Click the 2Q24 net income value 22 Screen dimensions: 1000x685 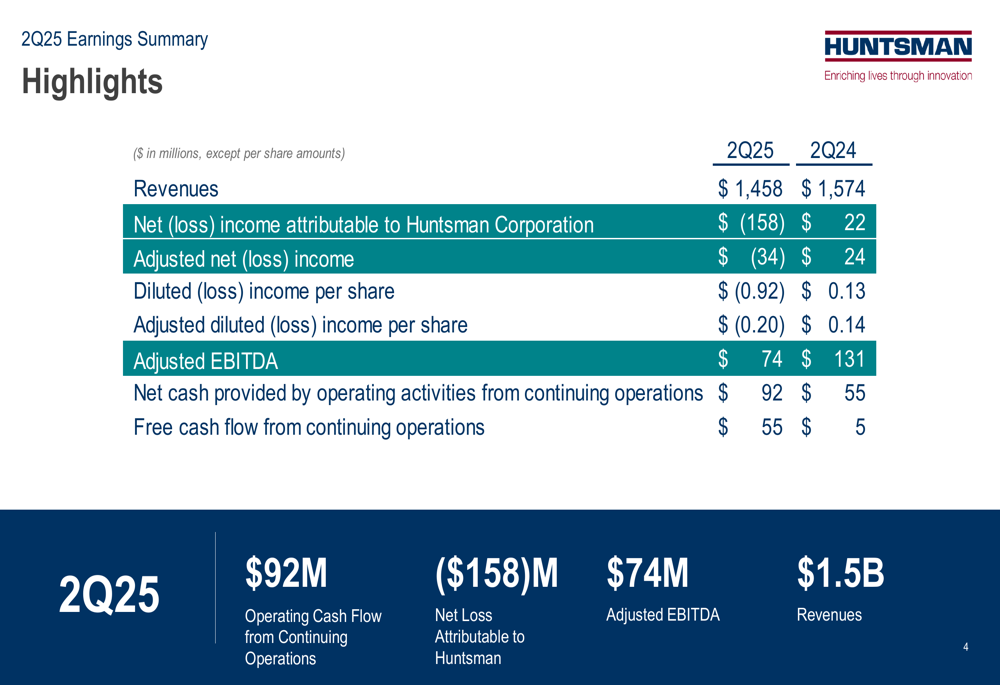pos(855,223)
